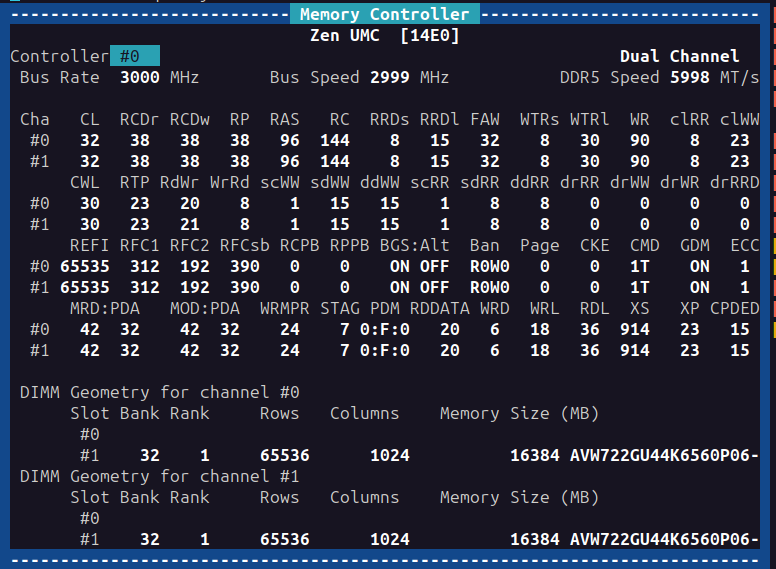Click the MOD:PDA column header

click(205, 309)
